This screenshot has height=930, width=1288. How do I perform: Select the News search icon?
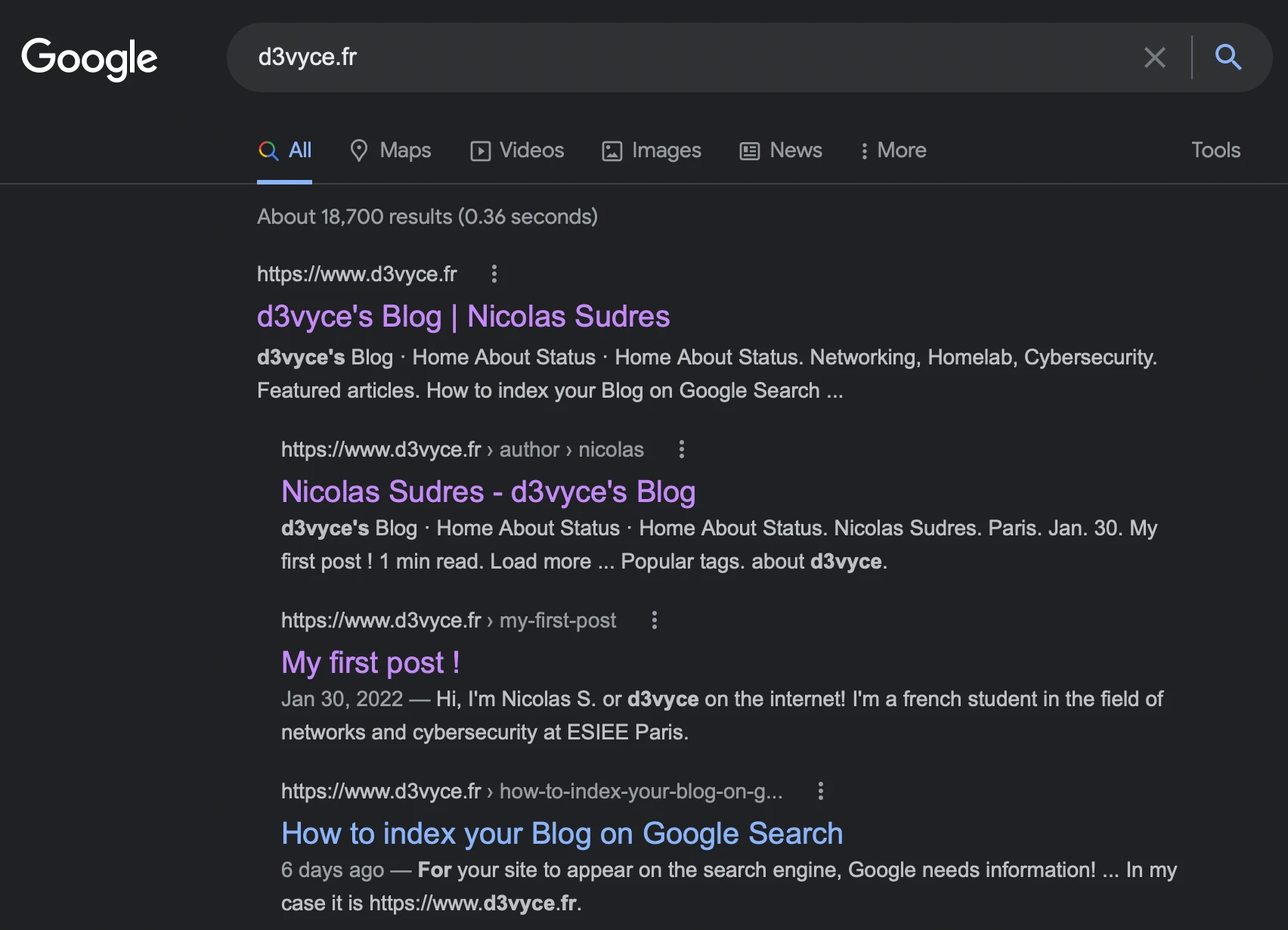748,150
